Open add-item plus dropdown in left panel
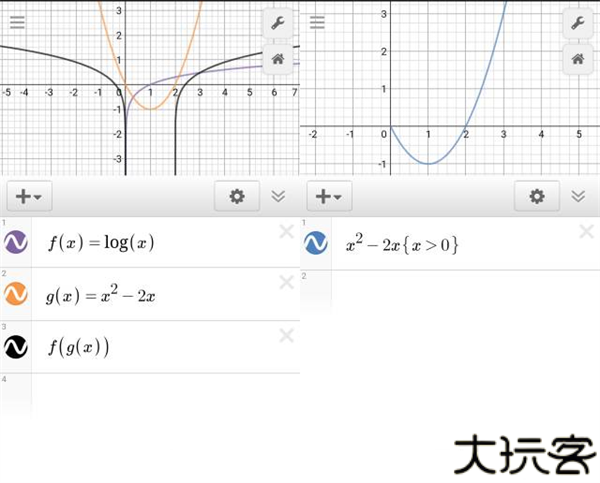 tap(29, 196)
